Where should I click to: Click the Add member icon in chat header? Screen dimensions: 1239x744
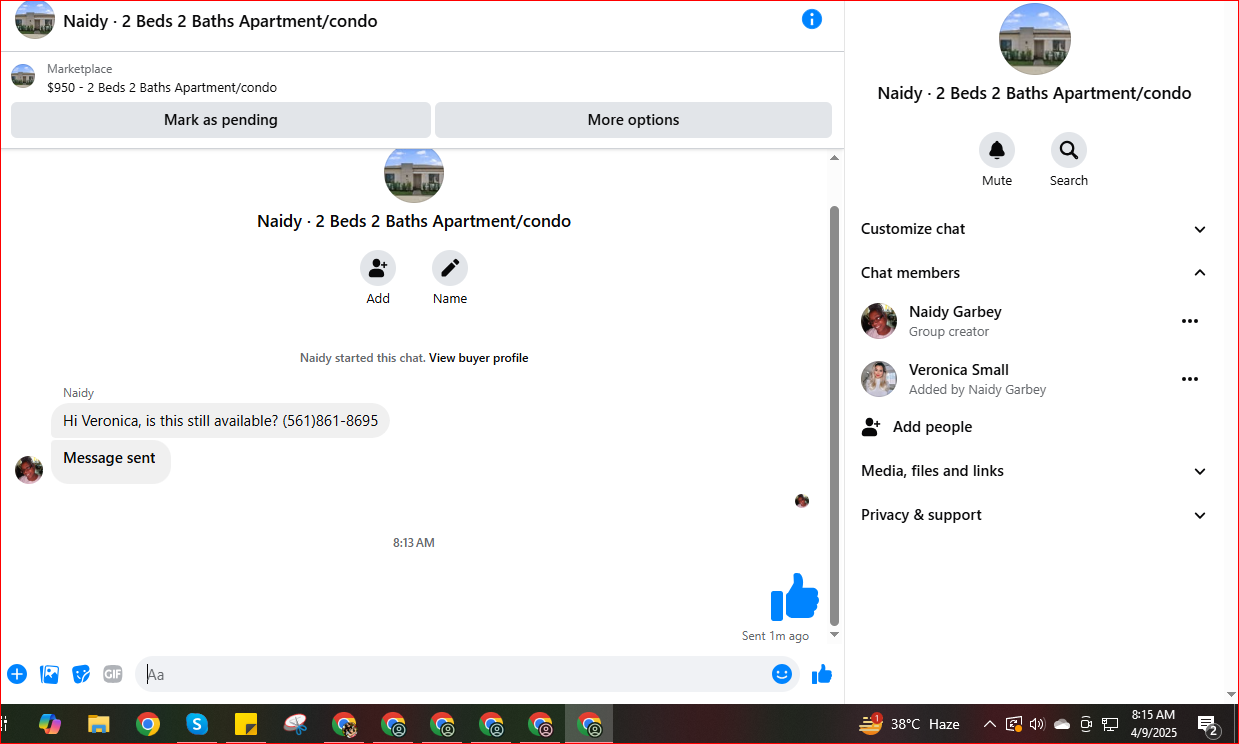point(378,268)
